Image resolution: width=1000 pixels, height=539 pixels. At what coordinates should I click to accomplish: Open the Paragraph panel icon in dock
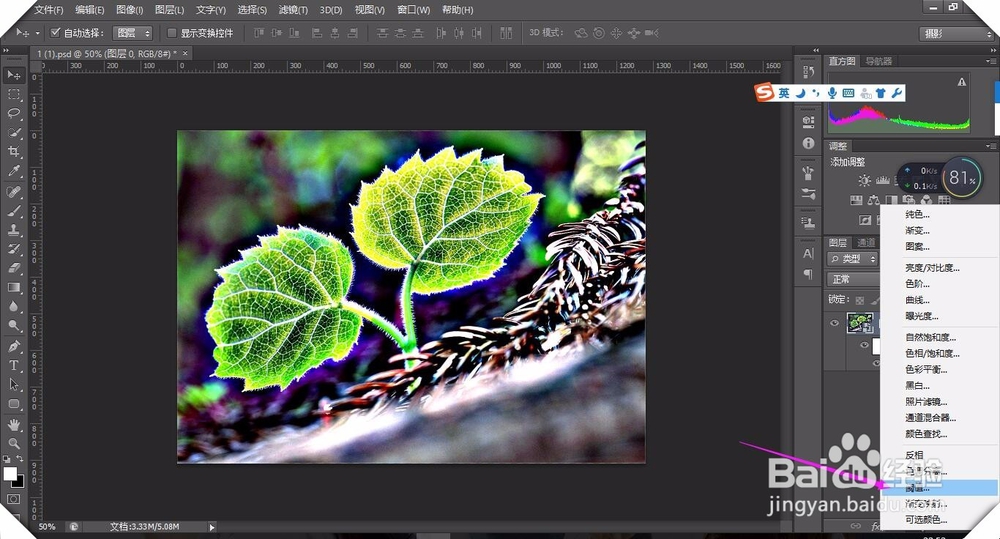(809, 274)
